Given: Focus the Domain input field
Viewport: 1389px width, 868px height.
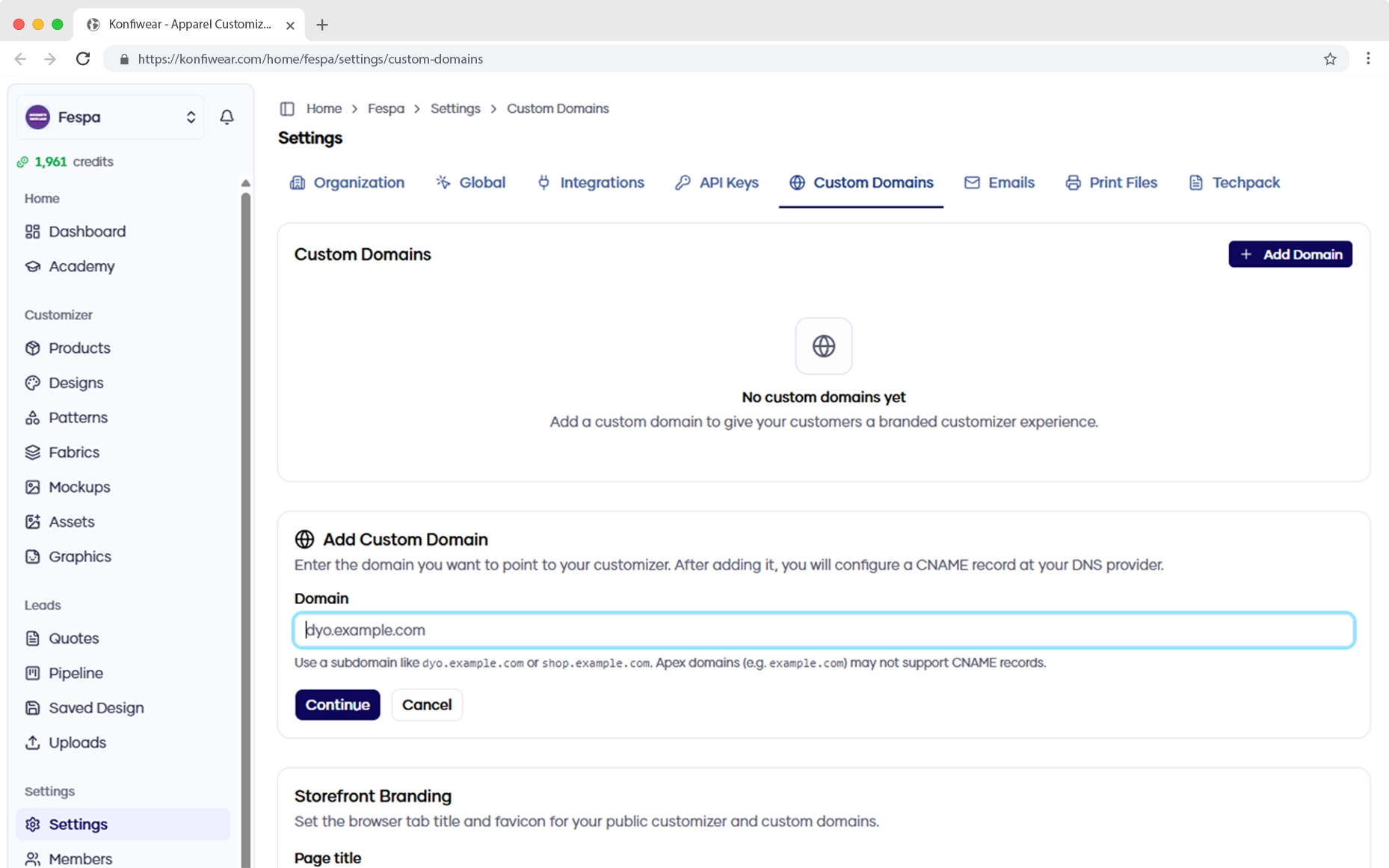Looking at the screenshot, I should [824, 630].
